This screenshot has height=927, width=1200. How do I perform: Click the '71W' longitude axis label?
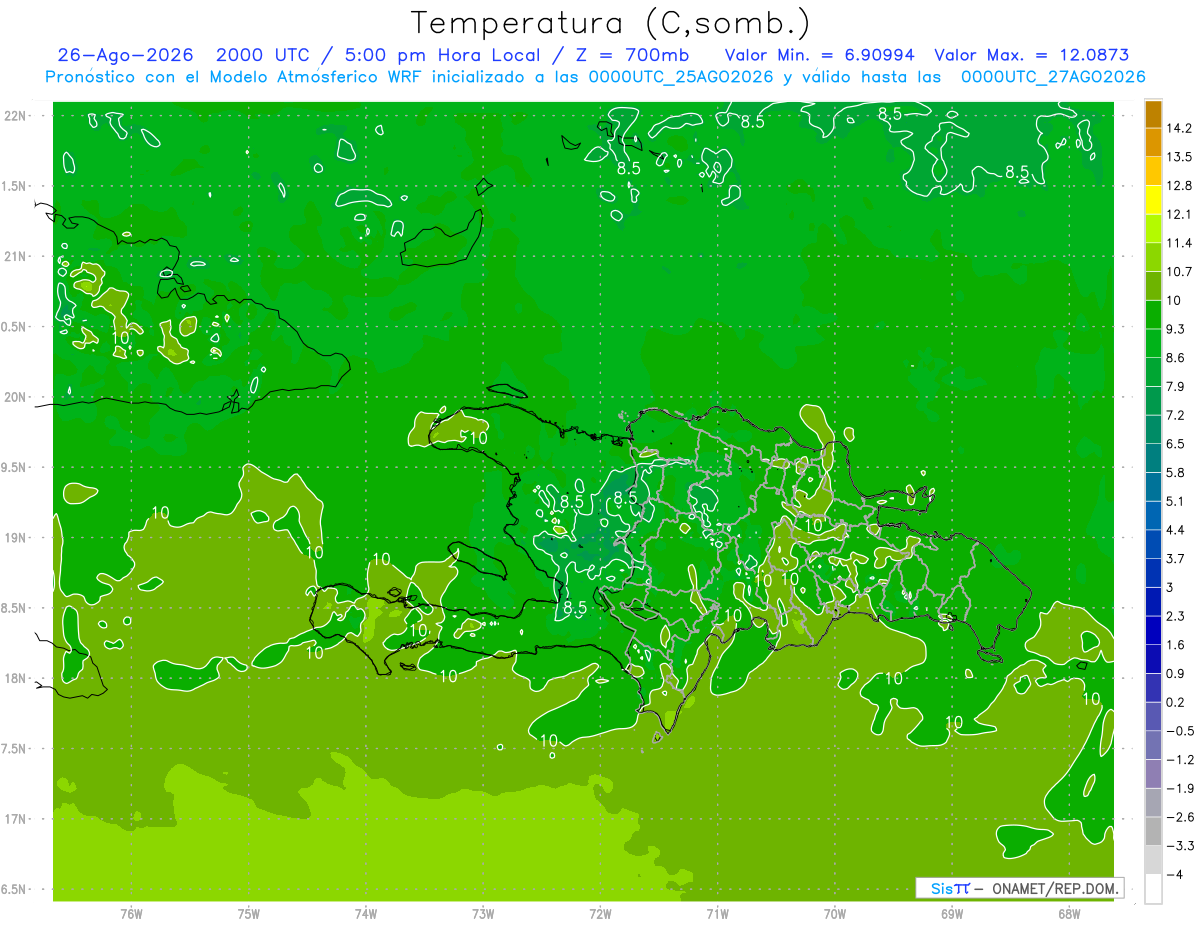tap(717, 914)
